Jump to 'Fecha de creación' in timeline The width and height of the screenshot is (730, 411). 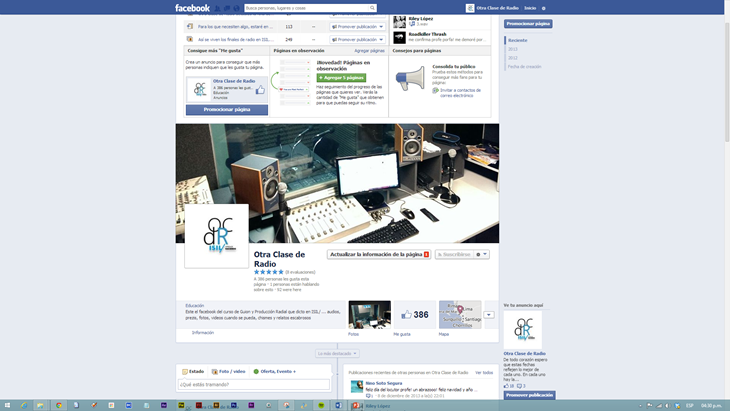[x=524, y=67]
